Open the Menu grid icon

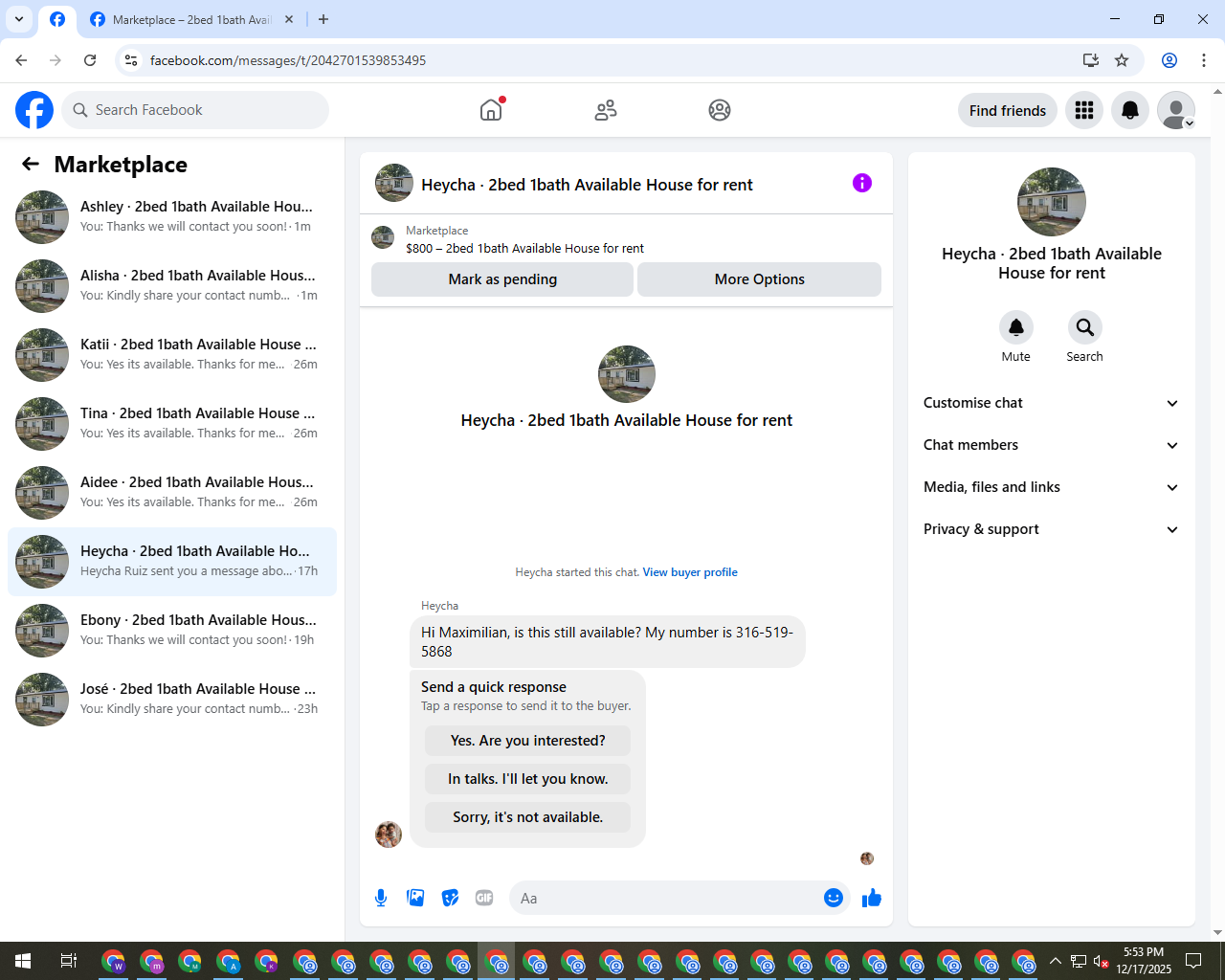1084,110
